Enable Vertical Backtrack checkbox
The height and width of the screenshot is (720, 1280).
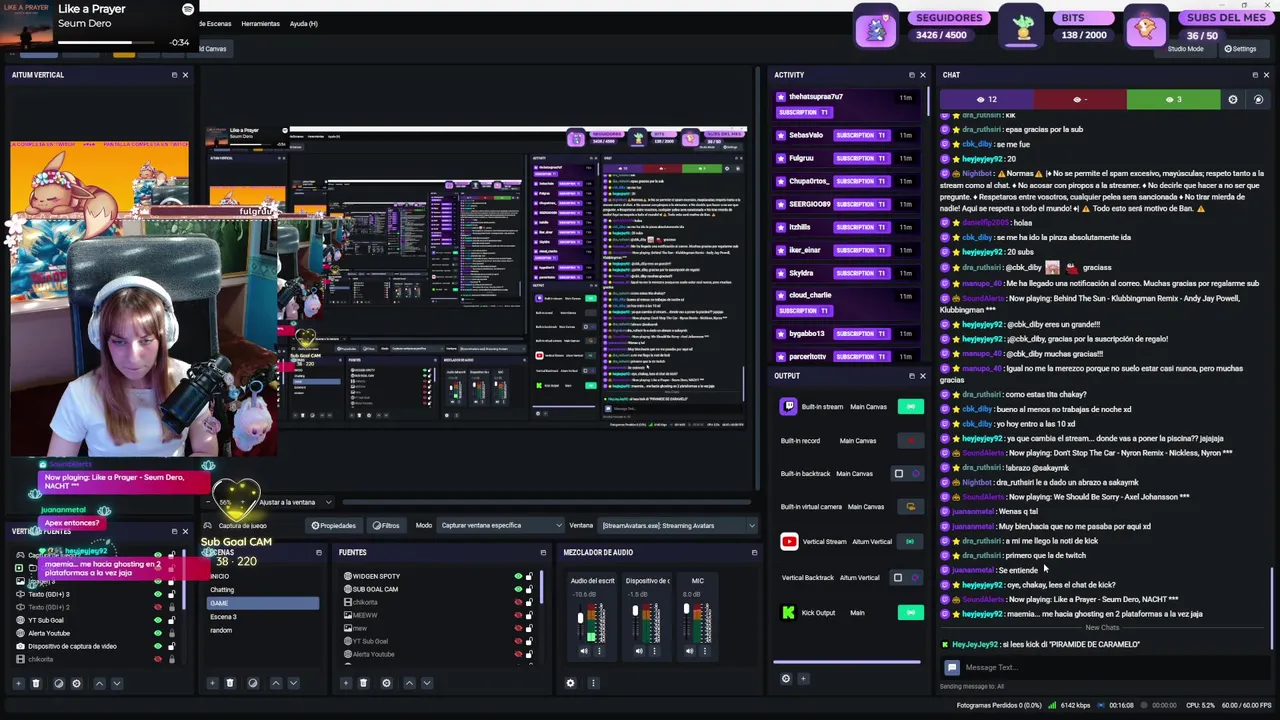click(898, 577)
